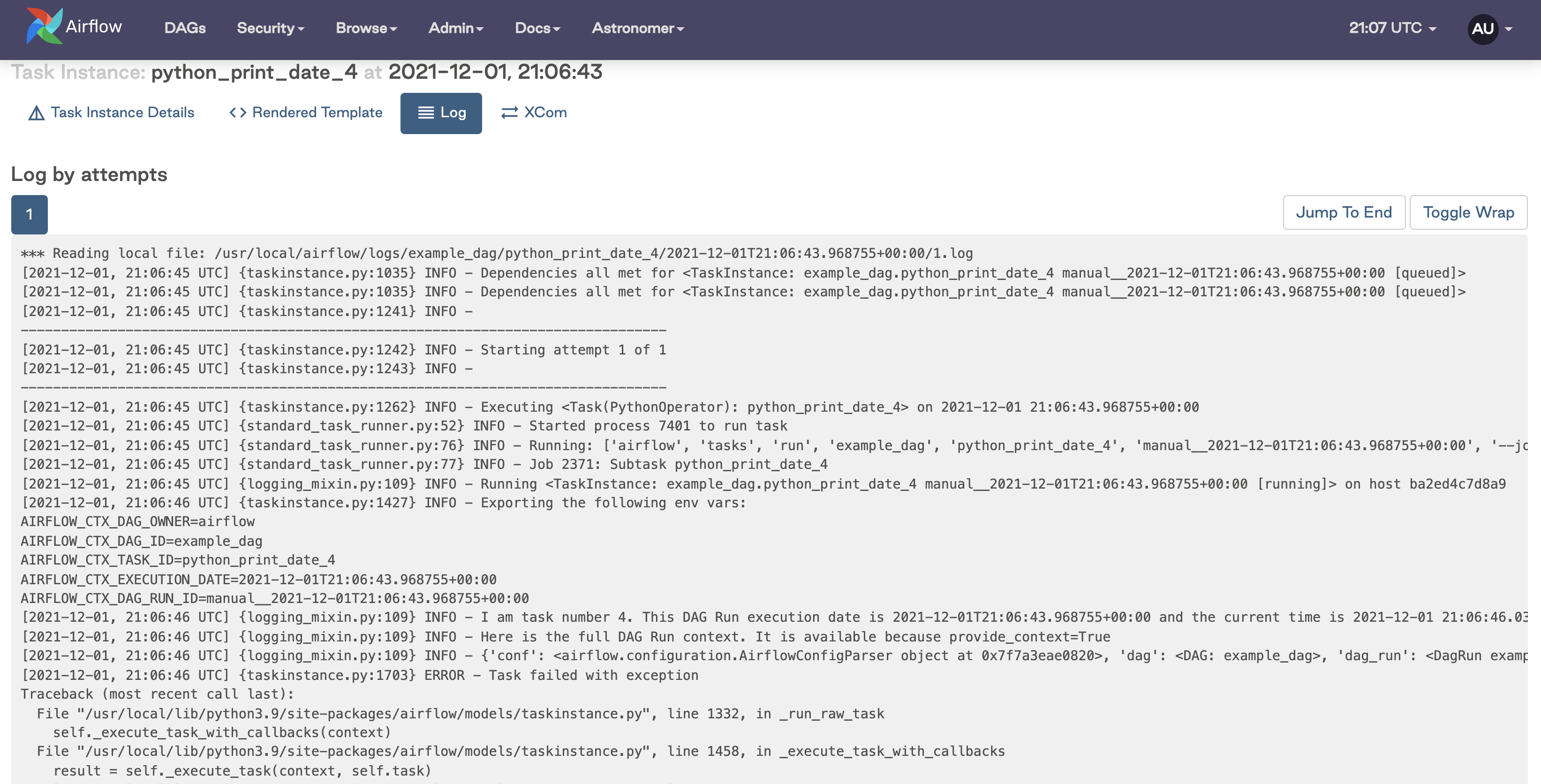
Task: Open the Docs dropdown menu
Action: (537, 28)
